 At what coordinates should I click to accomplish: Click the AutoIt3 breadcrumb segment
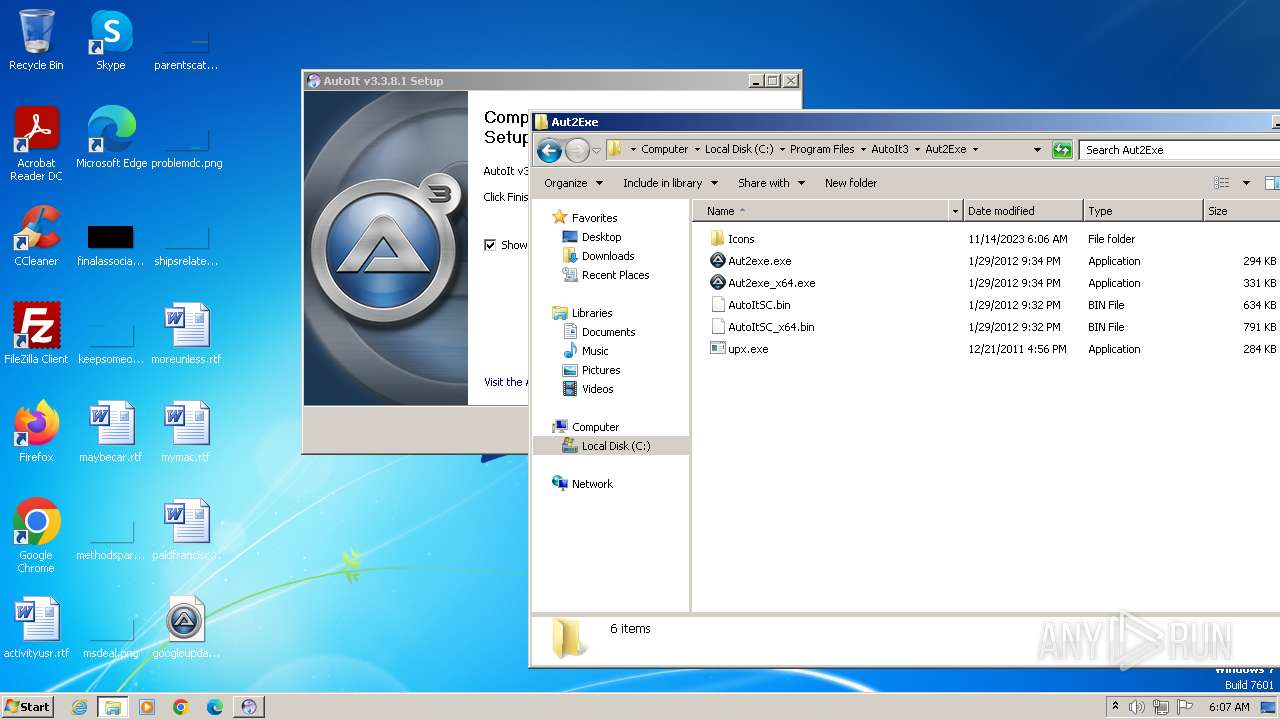pos(890,150)
